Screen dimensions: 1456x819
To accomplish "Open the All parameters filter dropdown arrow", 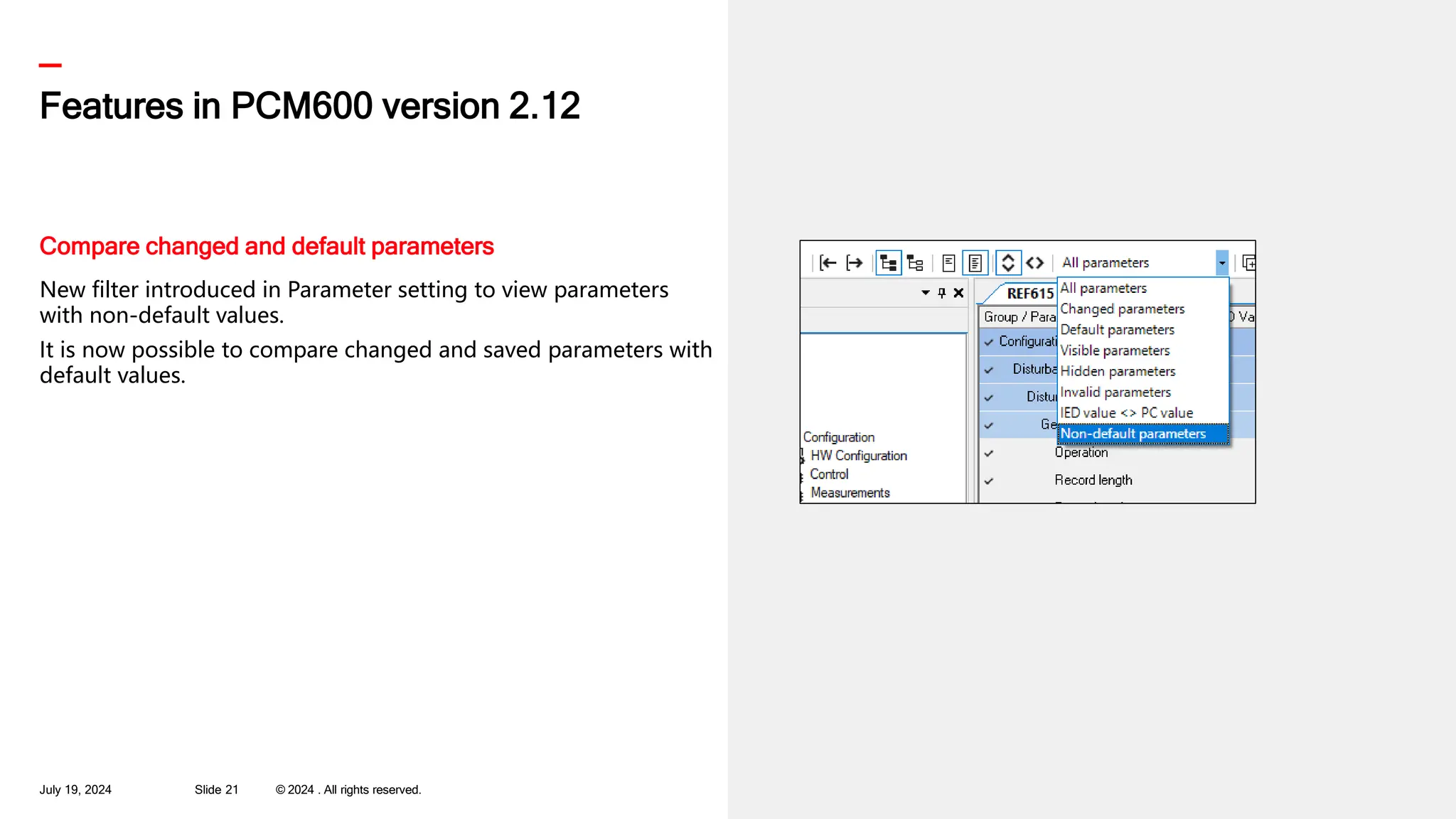I will (1221, 263).
